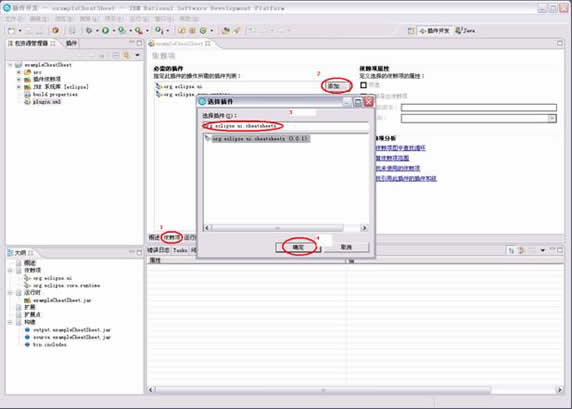Click the green Run toolbar icon
Viewport: 572px width, 409px height.
coord(105,31)
